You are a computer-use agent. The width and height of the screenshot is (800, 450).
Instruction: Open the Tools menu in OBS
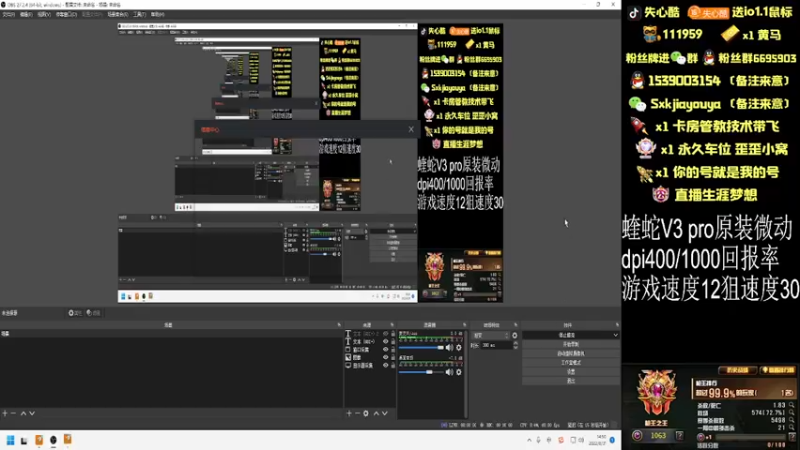pyautogui.click(x=139, y=14)
